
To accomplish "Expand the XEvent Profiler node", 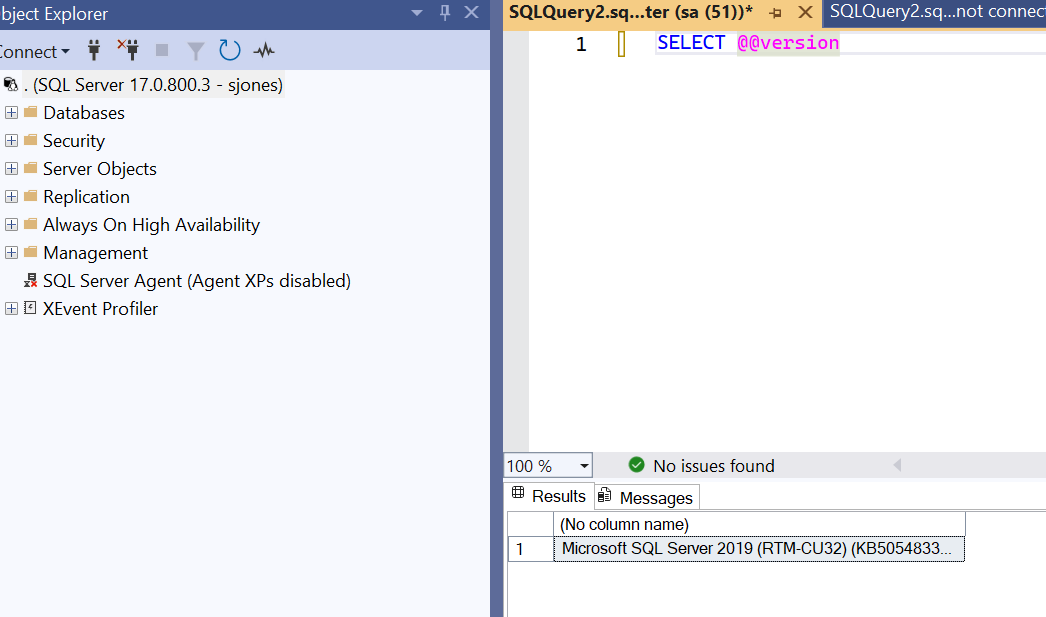I will [x=12, y=309].
